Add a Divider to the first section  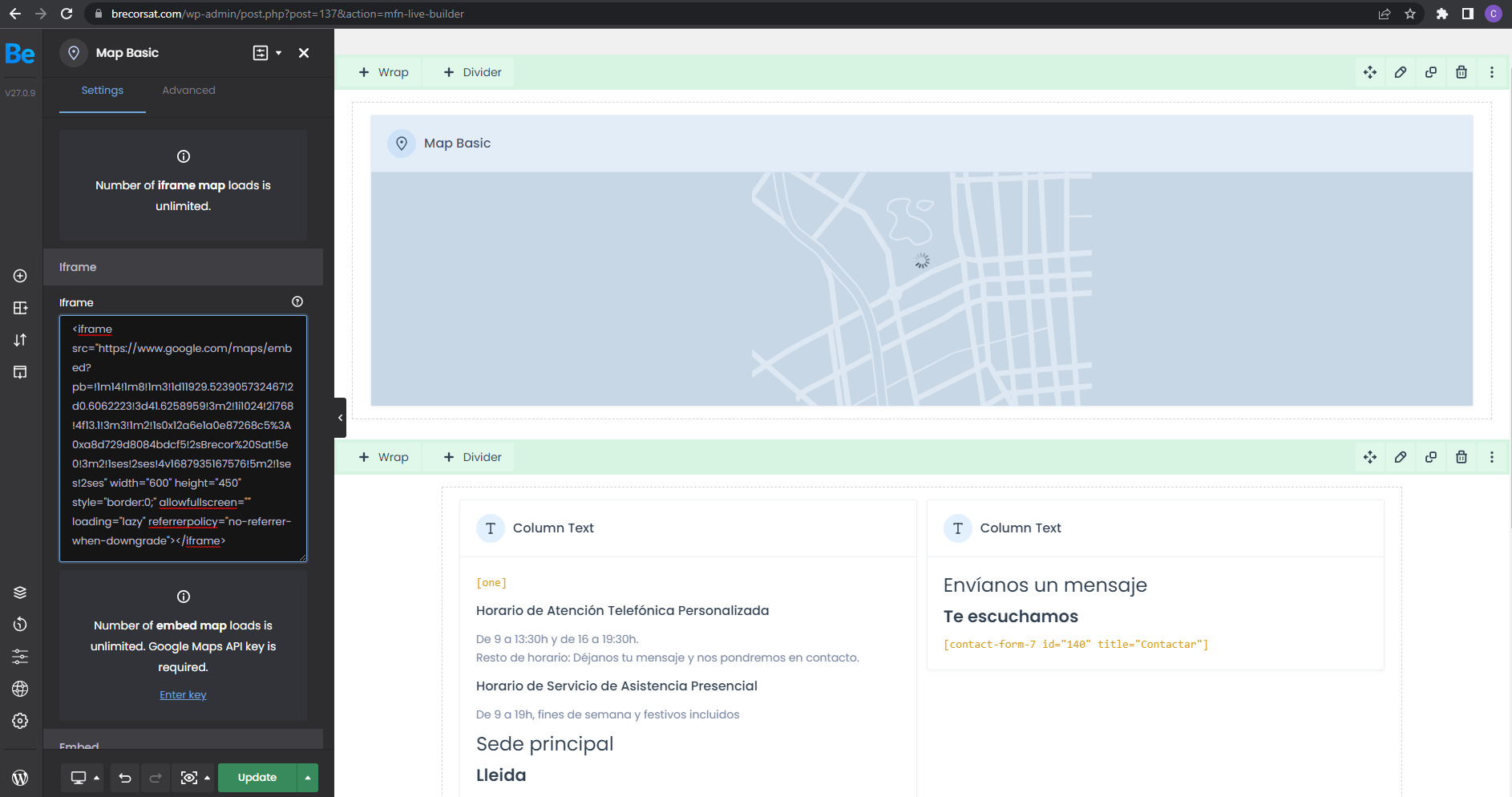[473, 72]
